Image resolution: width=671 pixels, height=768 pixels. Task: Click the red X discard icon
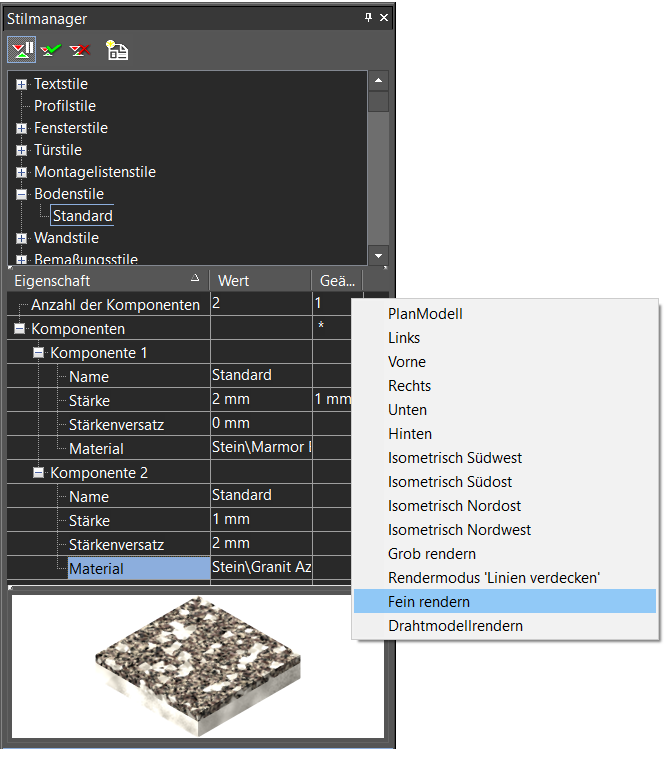[80, 49]
